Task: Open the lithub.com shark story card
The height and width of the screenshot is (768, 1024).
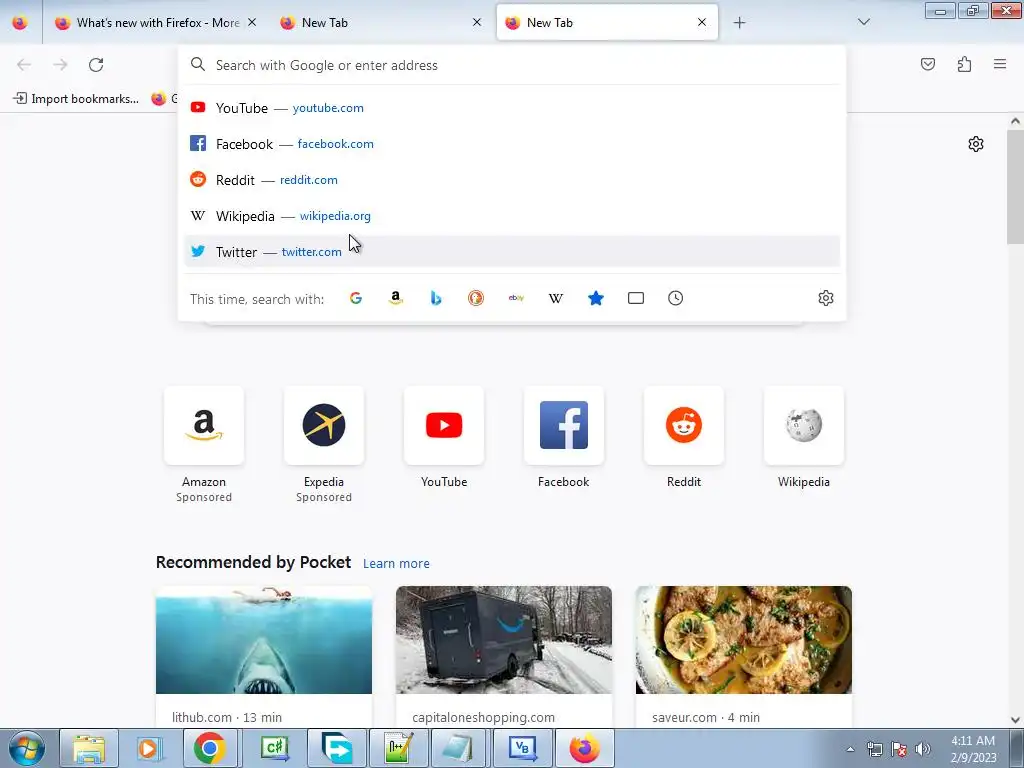Action: coord(264,656)
